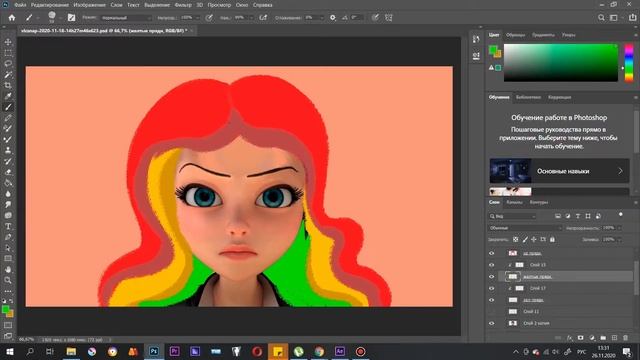Image resolution: width=640 pixels, height=360 pixels.
Task: Open the blending mode dropdown Обычные
Action: click(524, 228)
